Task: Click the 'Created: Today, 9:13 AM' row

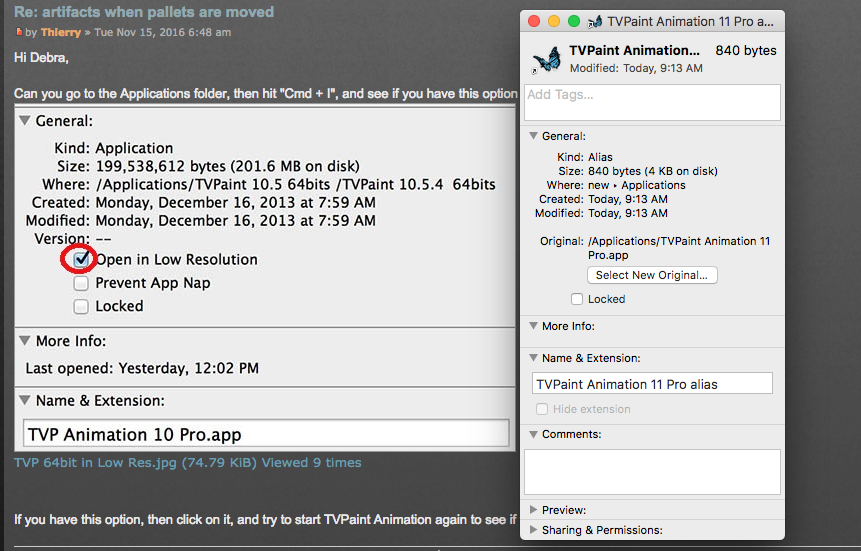Action: coord(603,199)
